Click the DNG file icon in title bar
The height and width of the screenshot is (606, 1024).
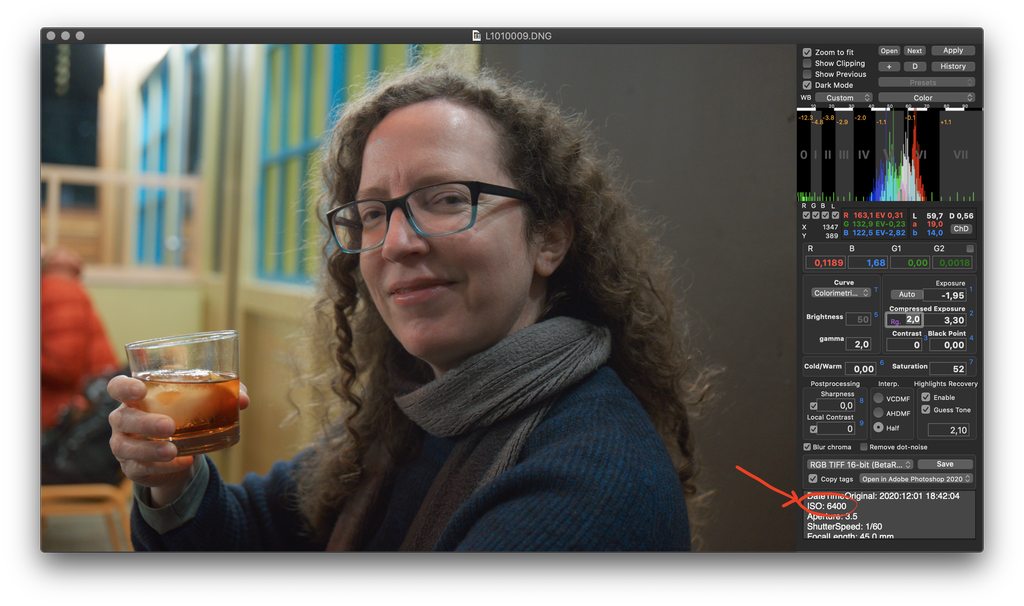pyautogui.click(x=477, y=36)
